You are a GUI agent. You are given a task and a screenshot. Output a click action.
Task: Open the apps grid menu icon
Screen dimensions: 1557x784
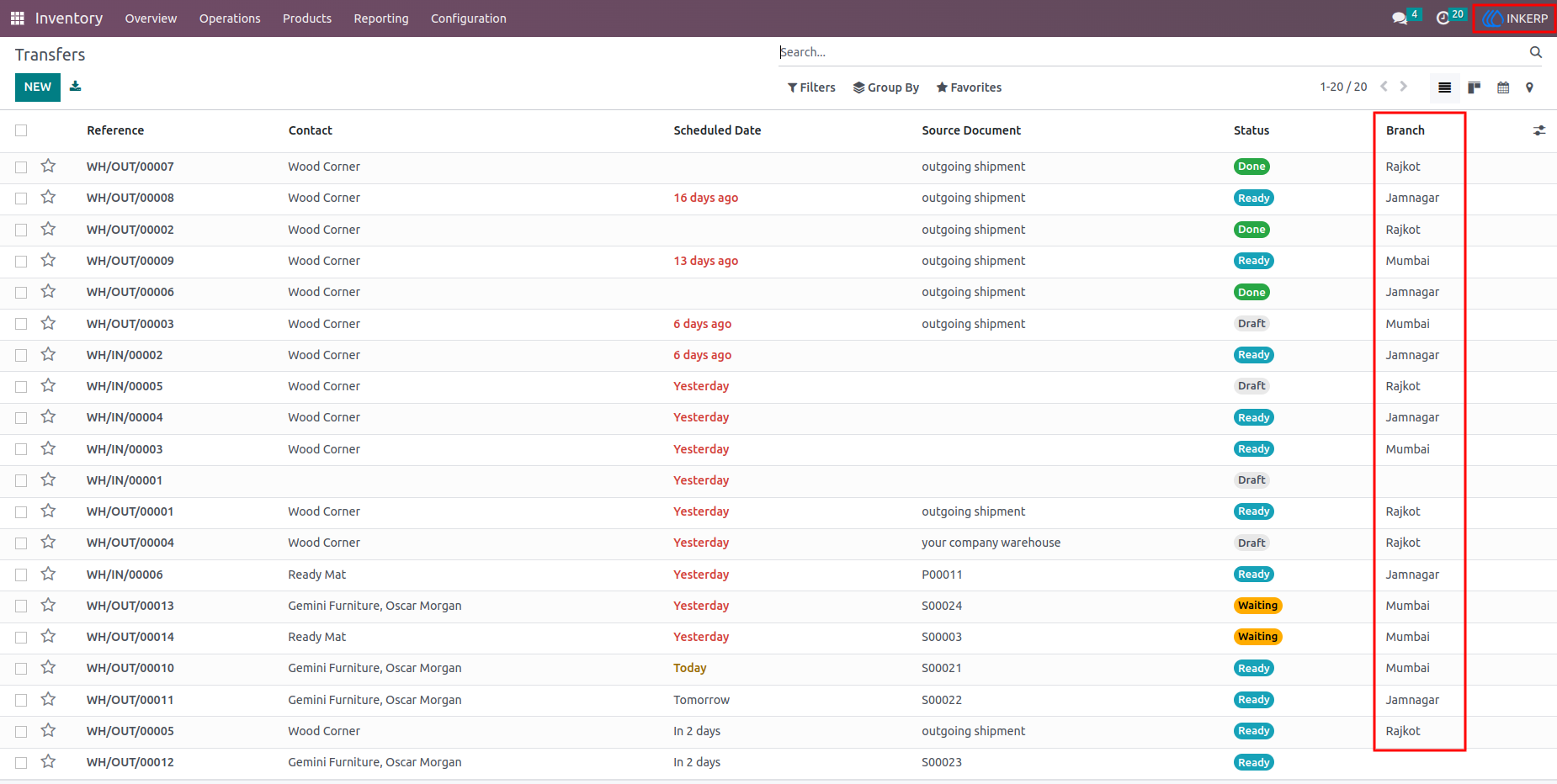[x=17, y=19]
